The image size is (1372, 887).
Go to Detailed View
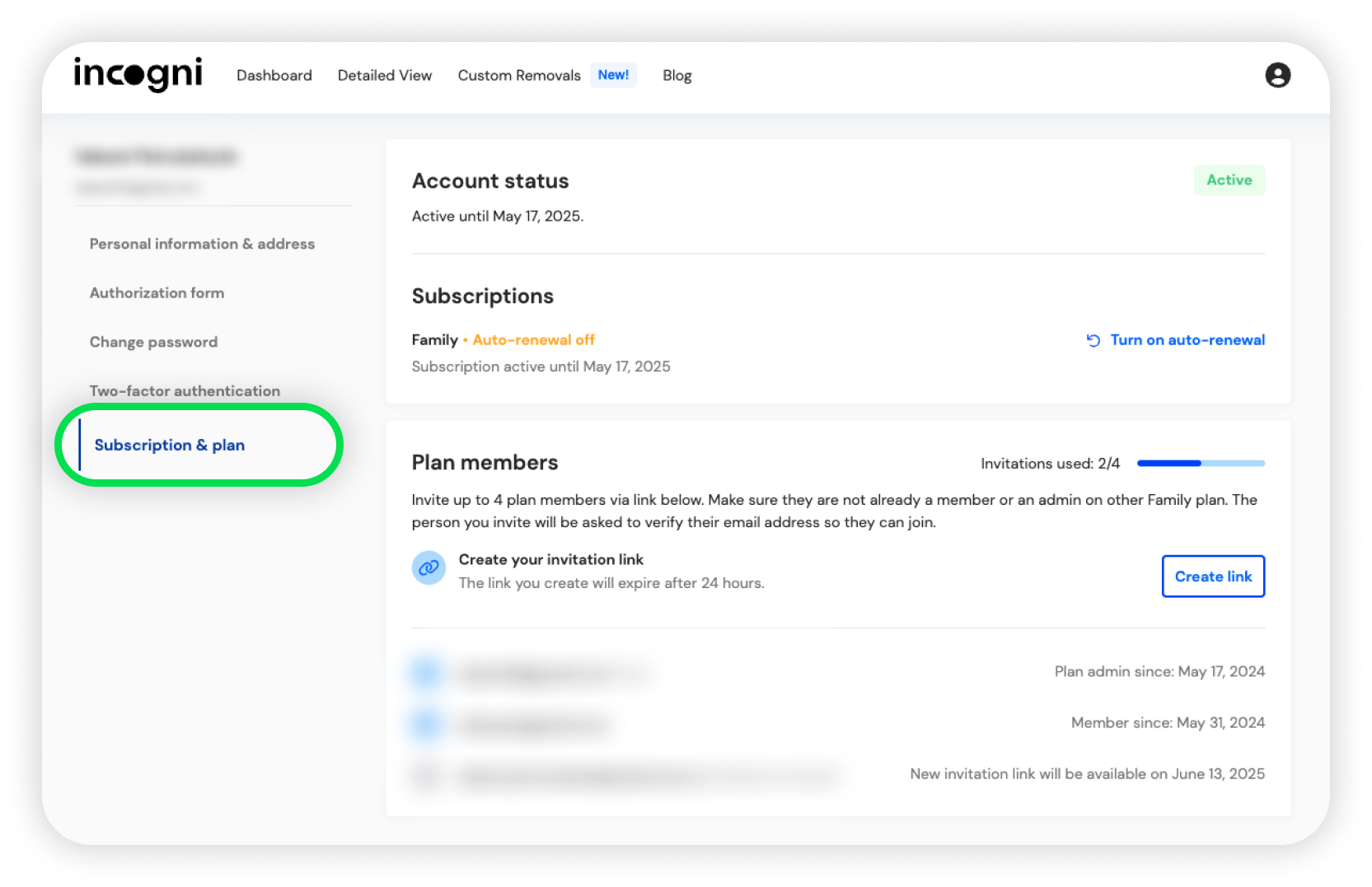click(x=384, y=75)
